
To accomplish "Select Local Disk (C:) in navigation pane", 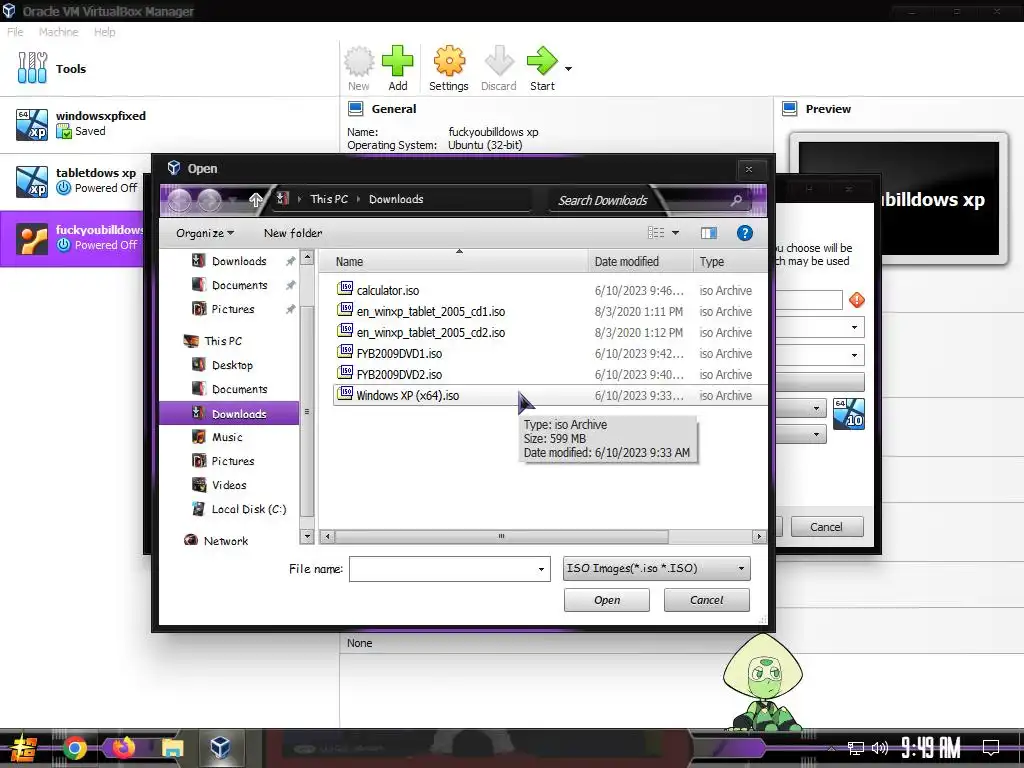I will point(248,509).
